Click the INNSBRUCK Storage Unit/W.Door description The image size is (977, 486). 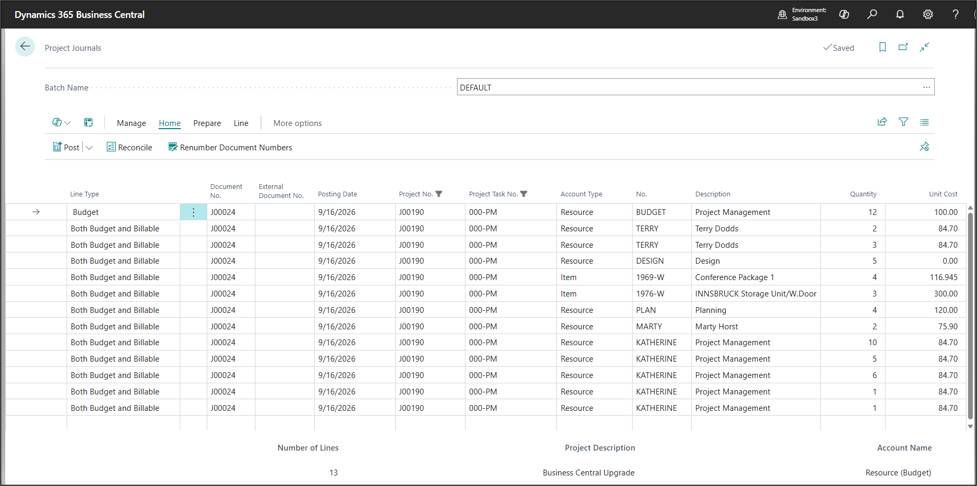point(756,293)
